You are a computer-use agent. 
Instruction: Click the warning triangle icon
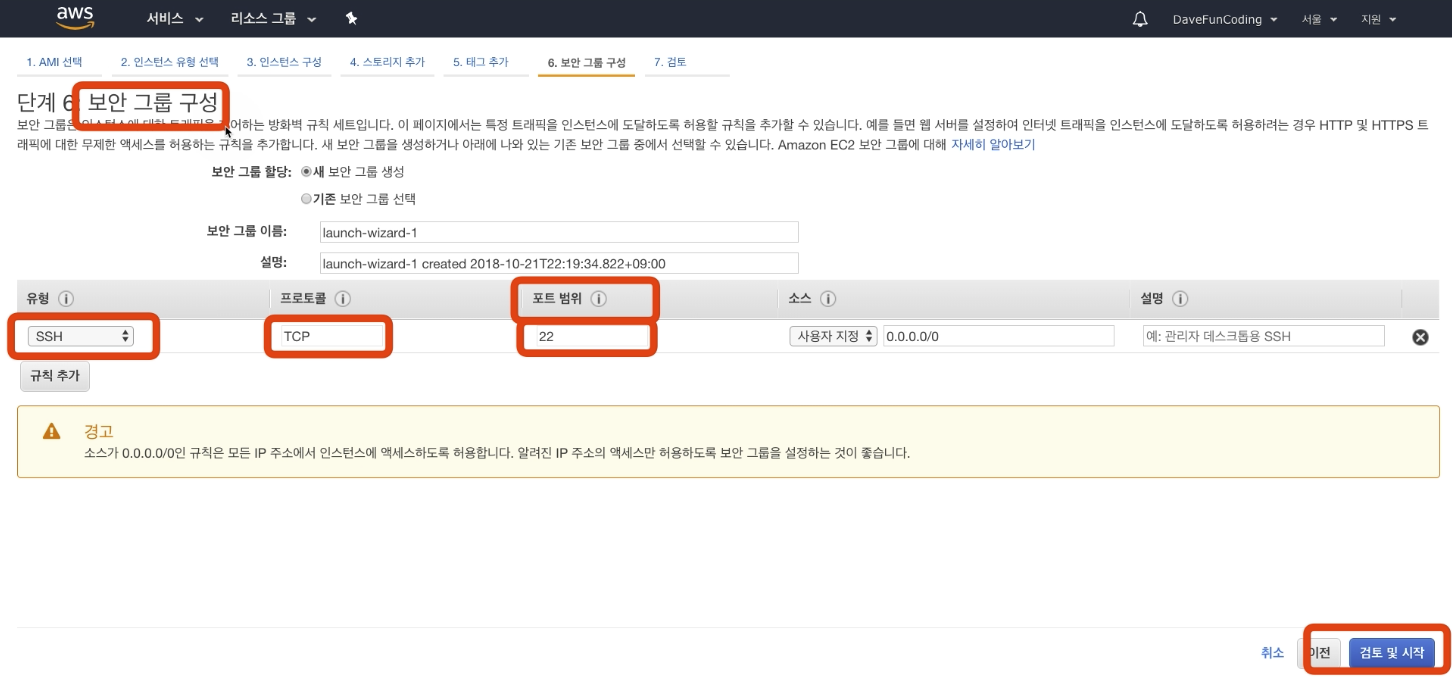(x=51, y=431)
